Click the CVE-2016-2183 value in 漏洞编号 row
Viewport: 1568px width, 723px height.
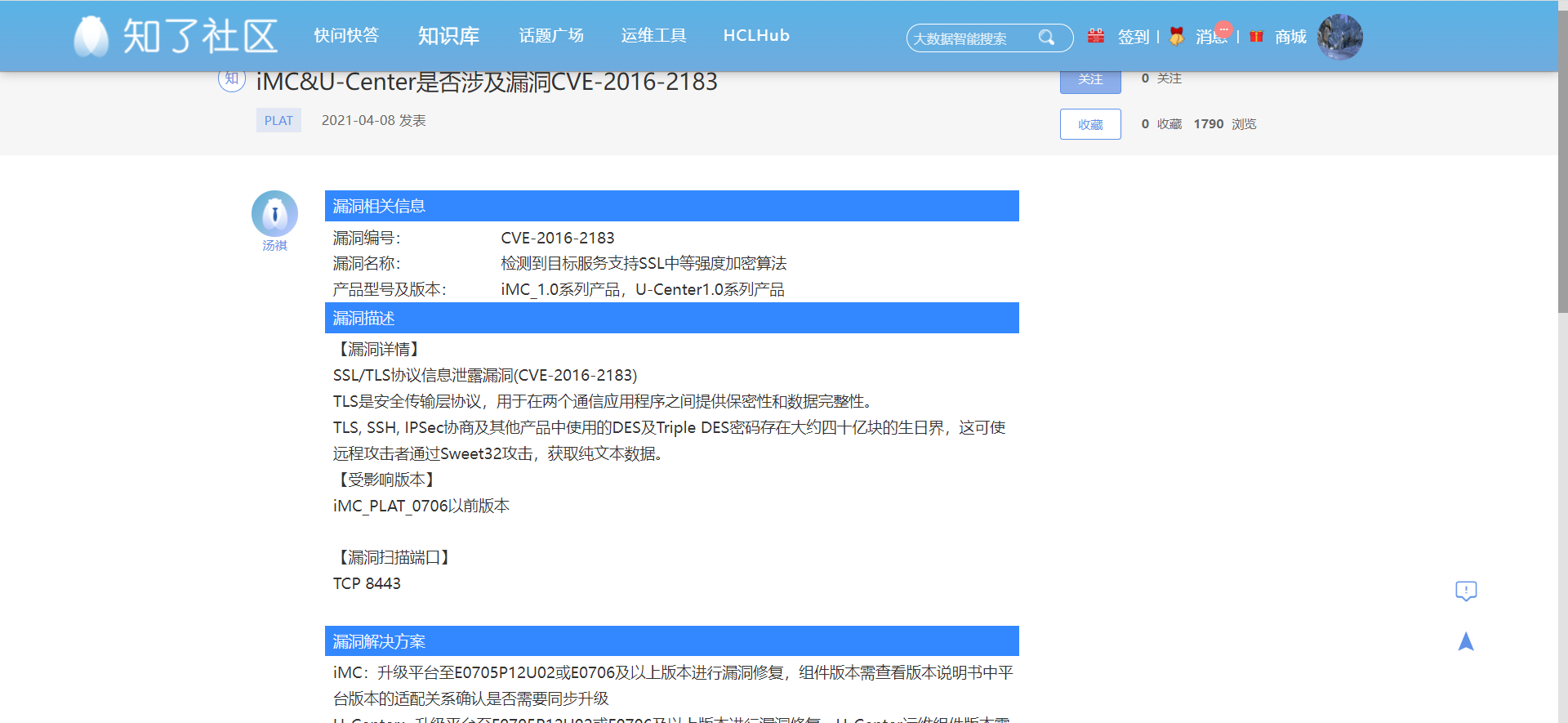point(557,238)
